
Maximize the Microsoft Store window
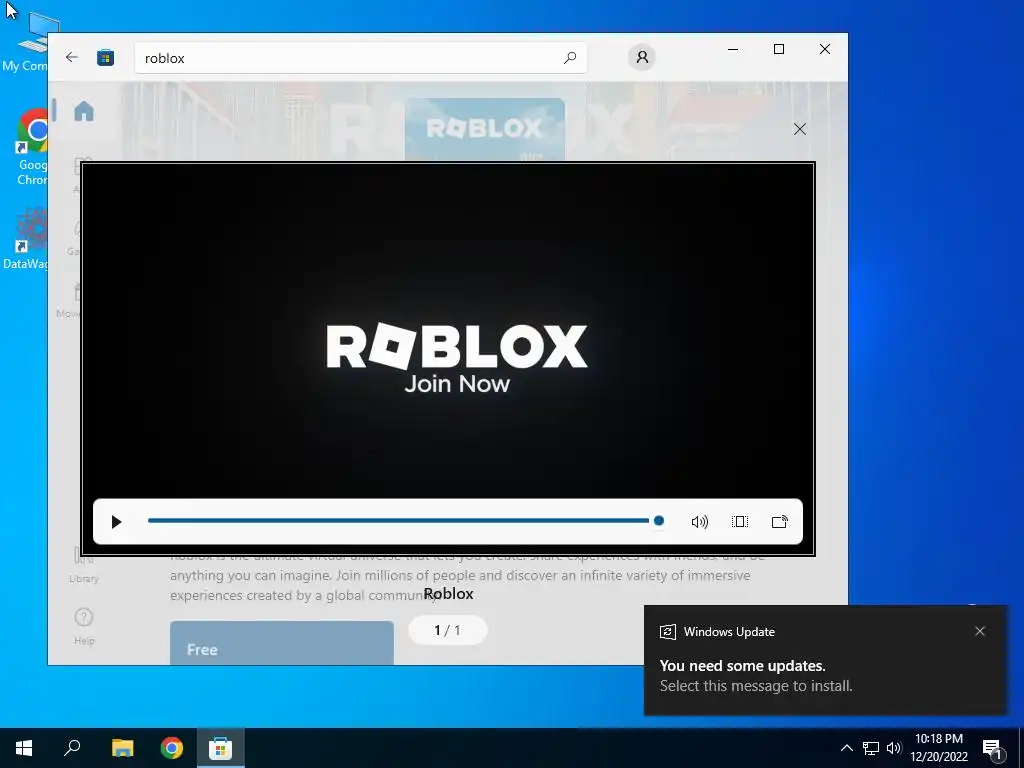point(778,49)
